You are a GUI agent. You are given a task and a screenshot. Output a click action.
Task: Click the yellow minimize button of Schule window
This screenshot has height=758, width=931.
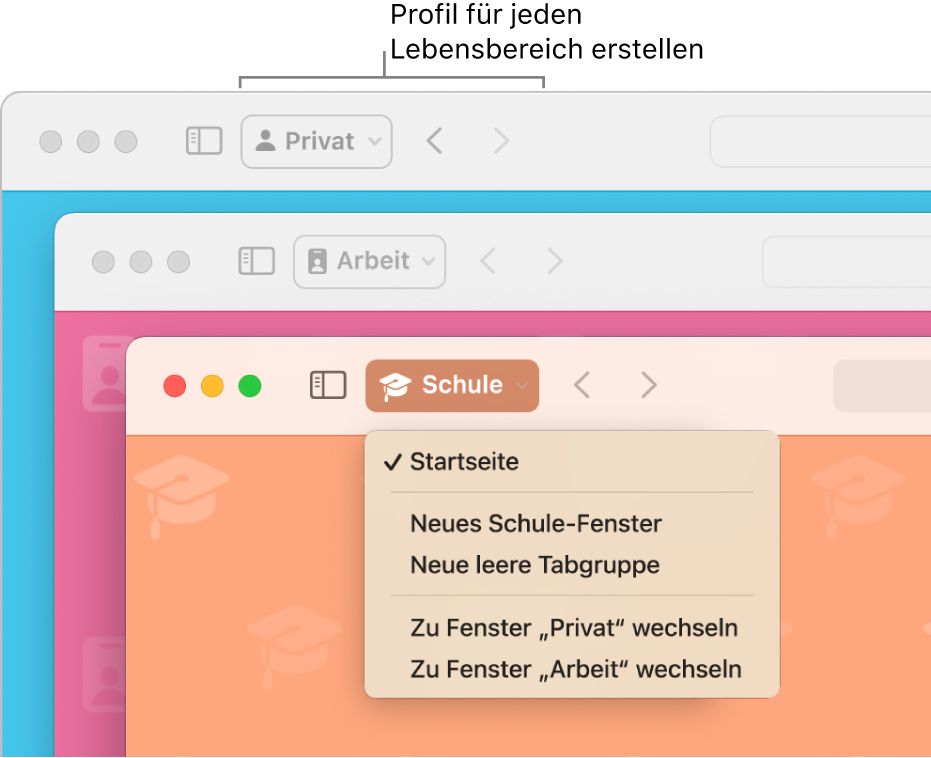click(x=212, y=385)
